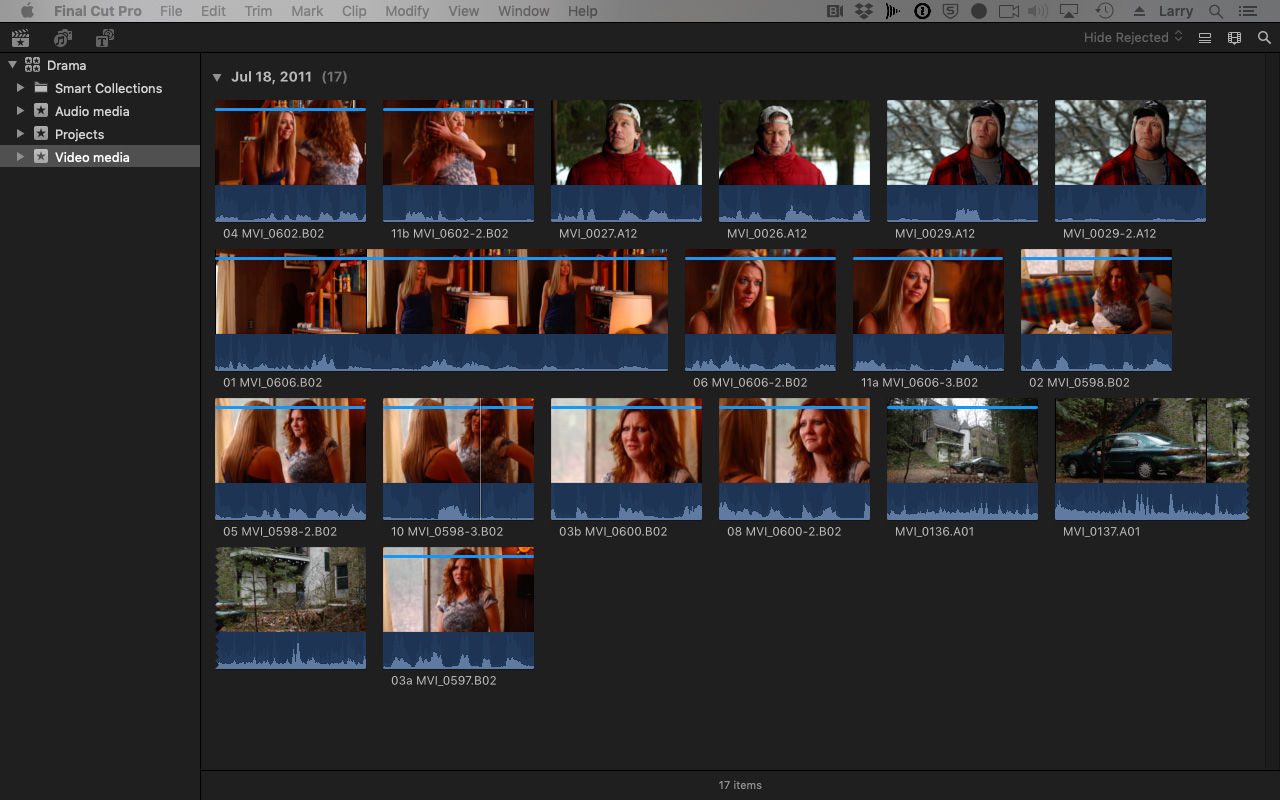Open the Help menu
The width and height of the screenshot is (1280, 800).
582,11
